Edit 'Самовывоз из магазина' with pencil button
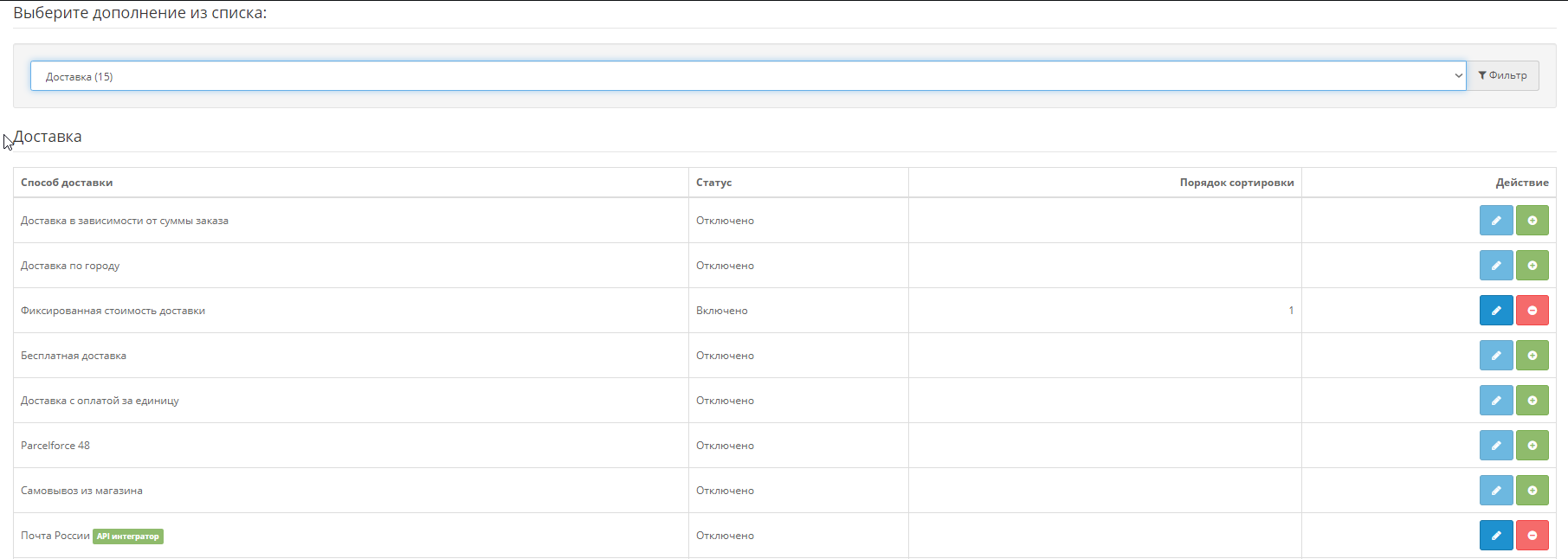The image size is (1568, 559). pyautogui.click(x=1495, y=491)
